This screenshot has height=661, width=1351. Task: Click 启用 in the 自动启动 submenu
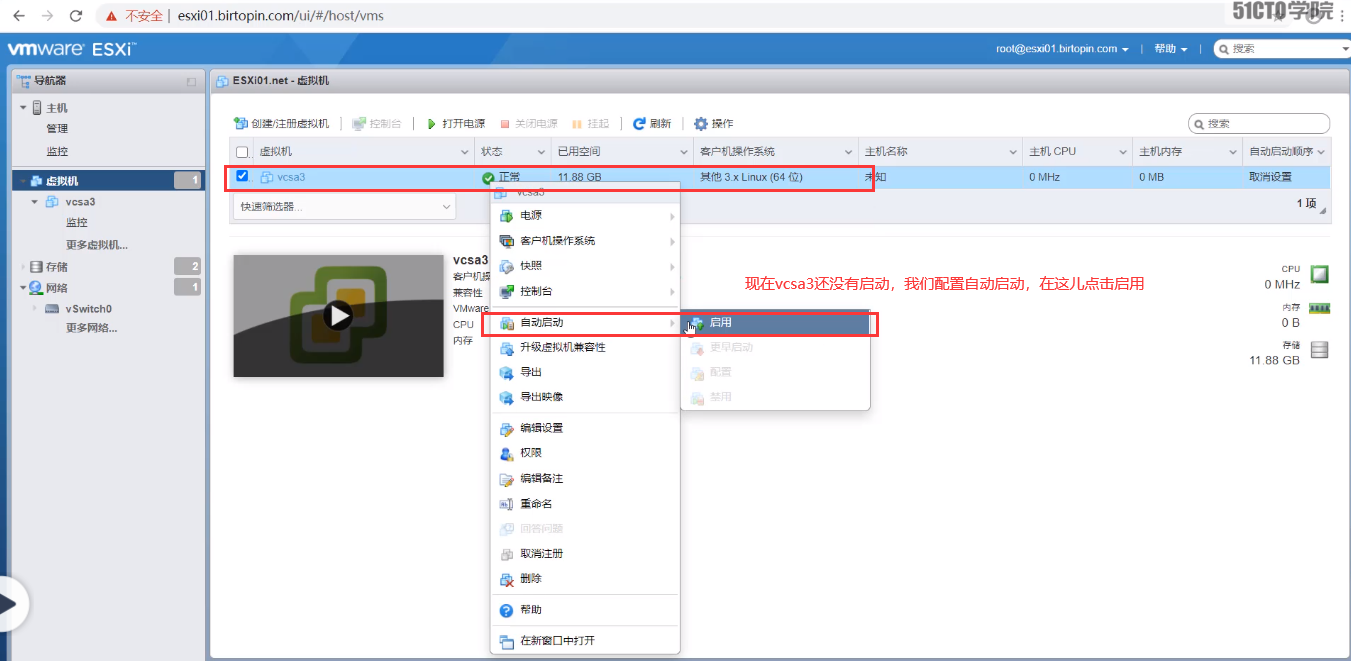click(x=775, y=323)
